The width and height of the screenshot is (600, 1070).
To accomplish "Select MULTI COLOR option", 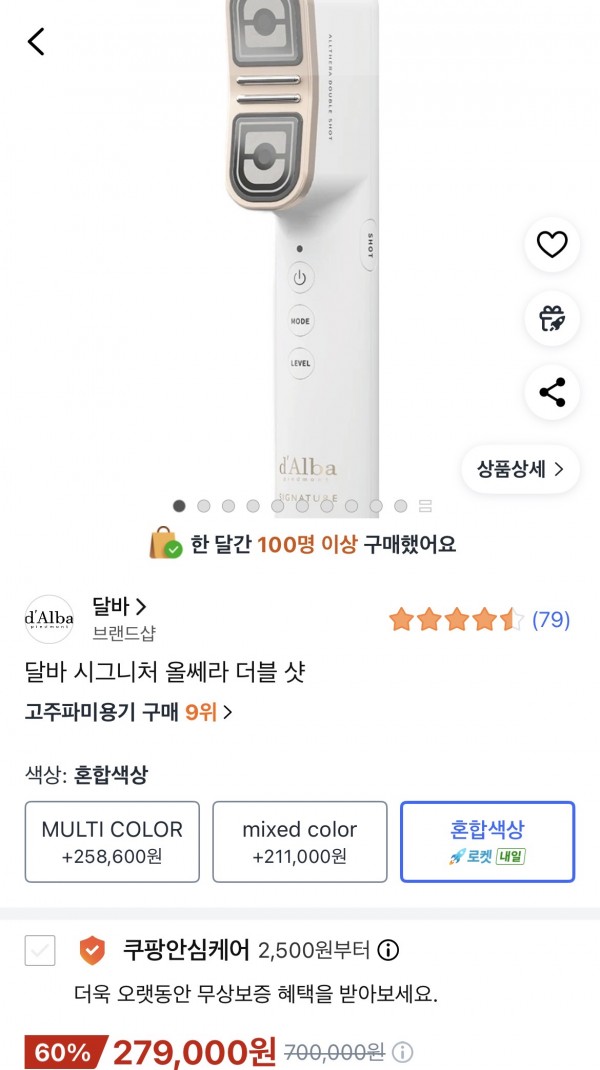I will [x=112, y=842].
